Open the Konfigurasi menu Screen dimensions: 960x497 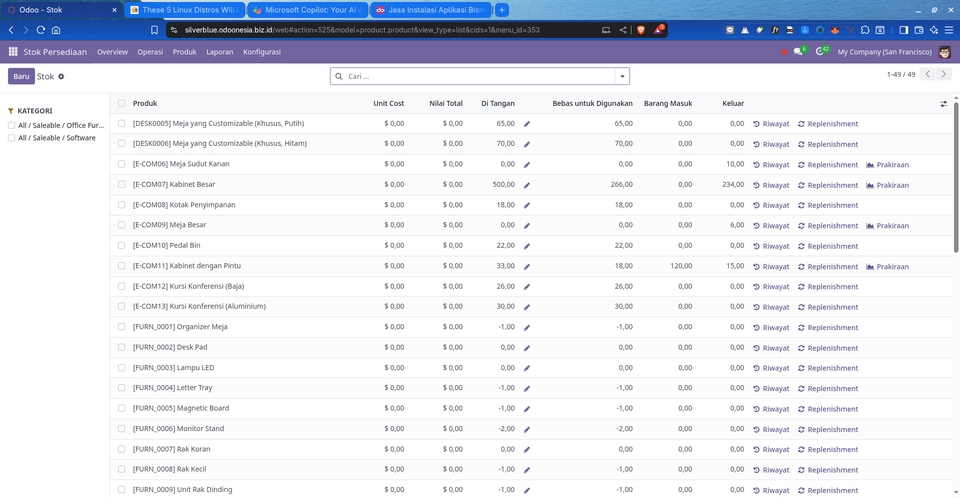[x=261, y=51]
